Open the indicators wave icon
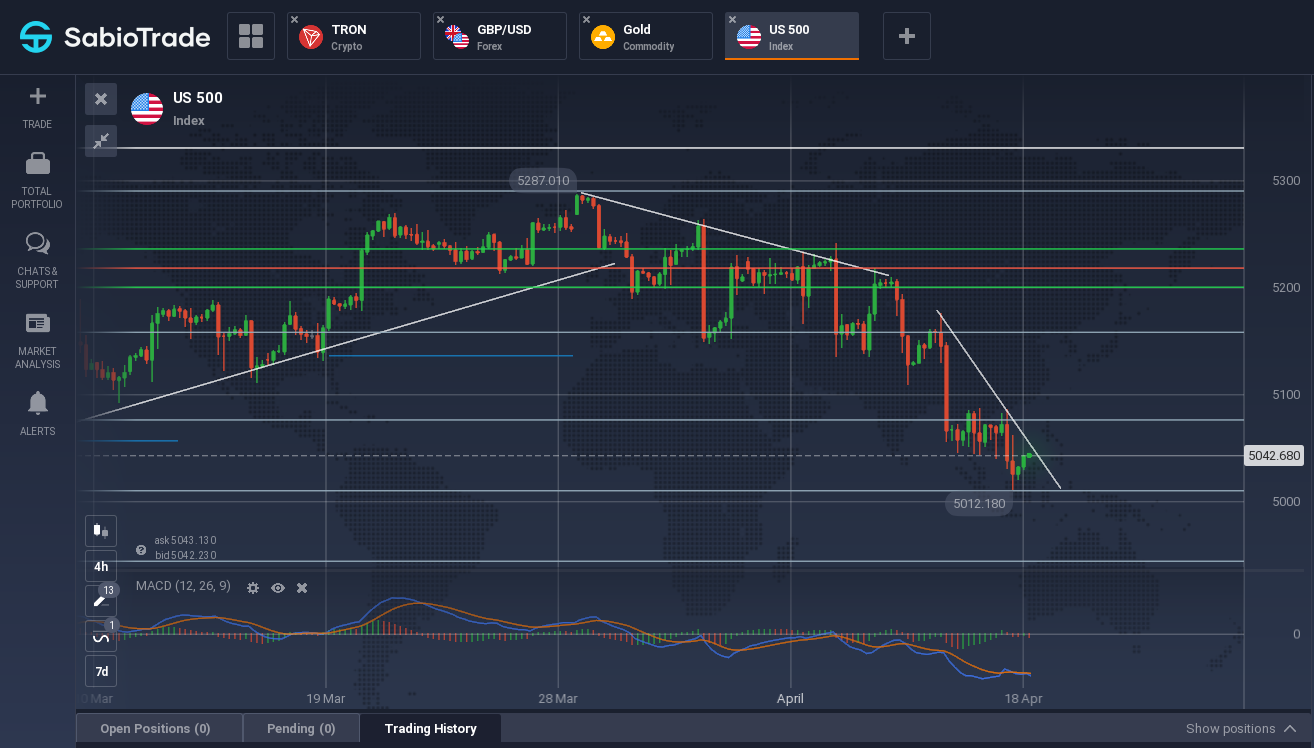1314x748 pixels. (x=101, y=636)
